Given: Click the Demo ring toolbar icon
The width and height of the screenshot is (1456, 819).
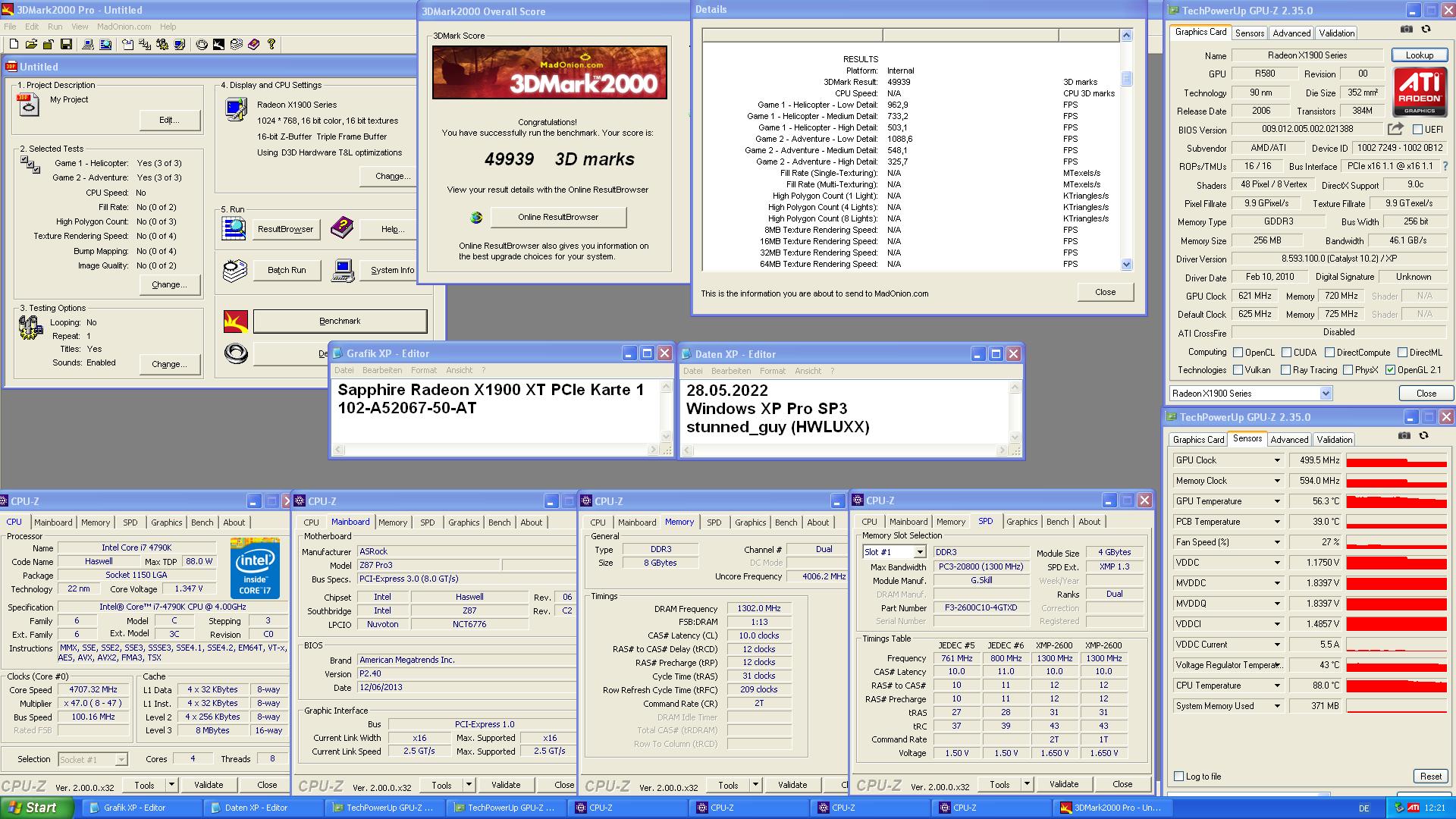Looking at the screenshot, I should pyautogui.click(x=202, y=44).
